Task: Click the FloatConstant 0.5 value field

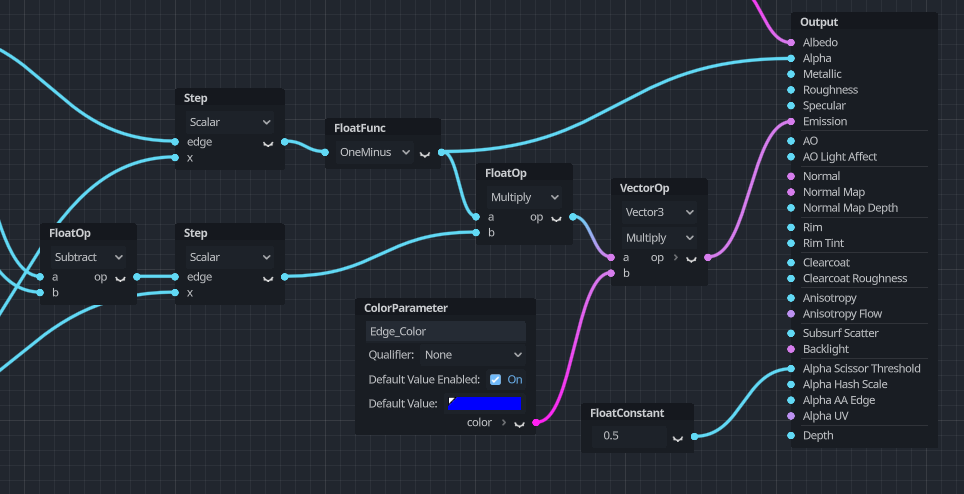Action: tap(628, 436)
